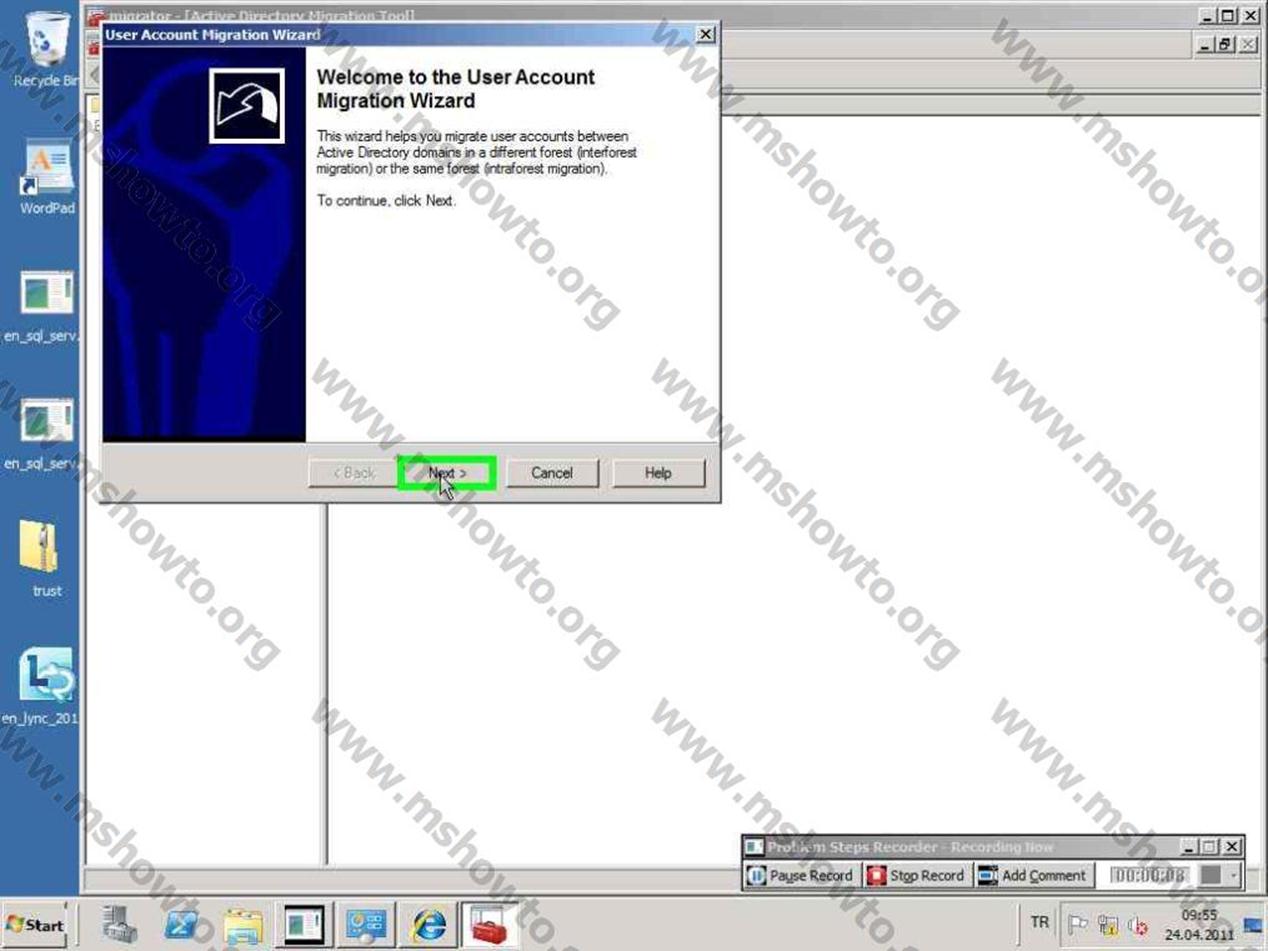The height and width of the screenshot is (951, 1268).
Task: Cancel the User Account Migration Wizard
Action: click(x=552, y=473)
